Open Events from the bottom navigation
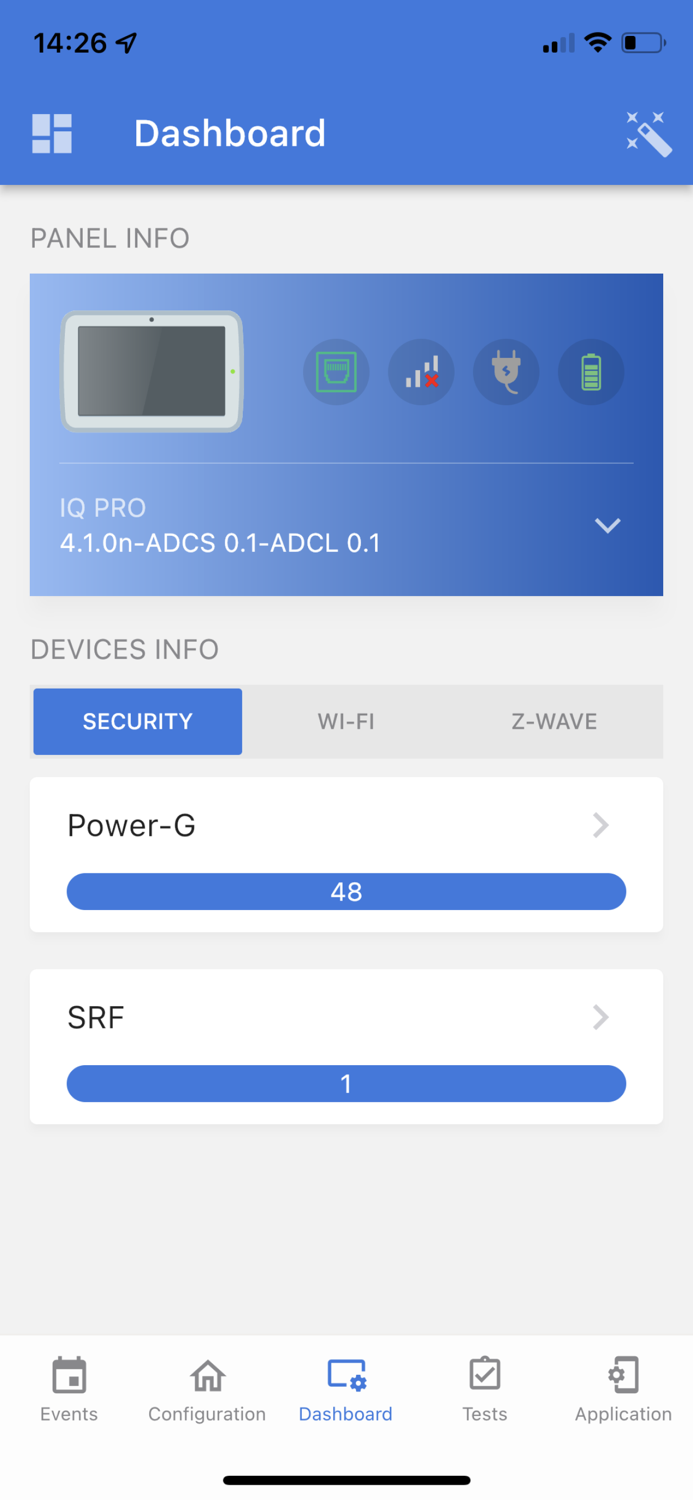The height and width of the screenshot is (1500, 693). tap(68, 1387)
